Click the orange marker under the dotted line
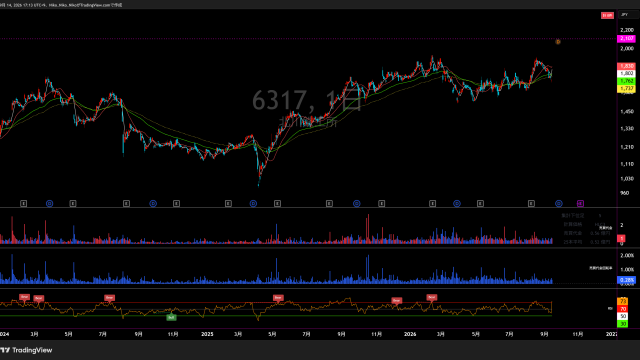Viewport: 640px width, 360px height. click(x=558, y=42)
